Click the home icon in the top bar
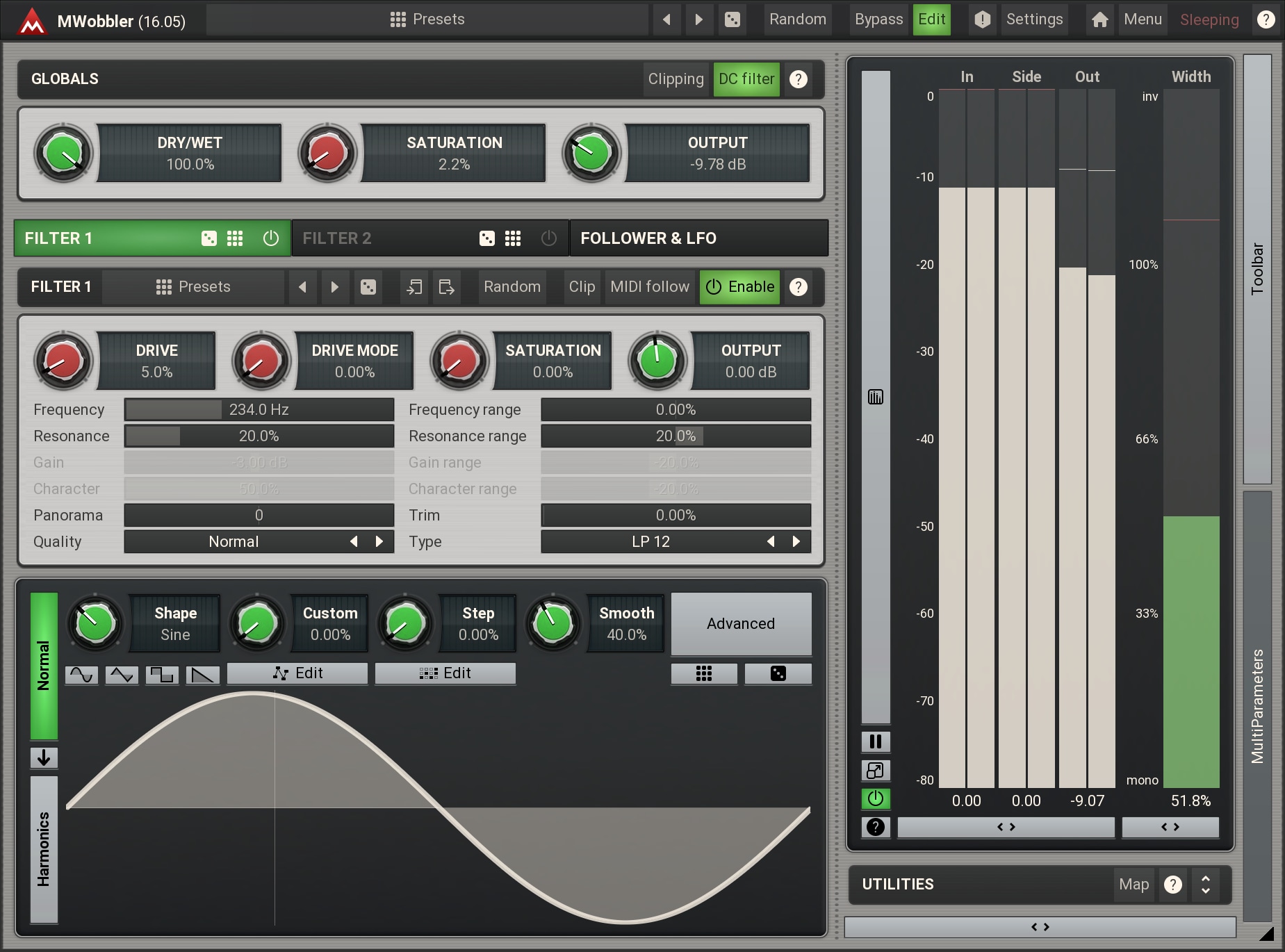The width and height of the screenshot is (1285, 952). (1099, 19)
